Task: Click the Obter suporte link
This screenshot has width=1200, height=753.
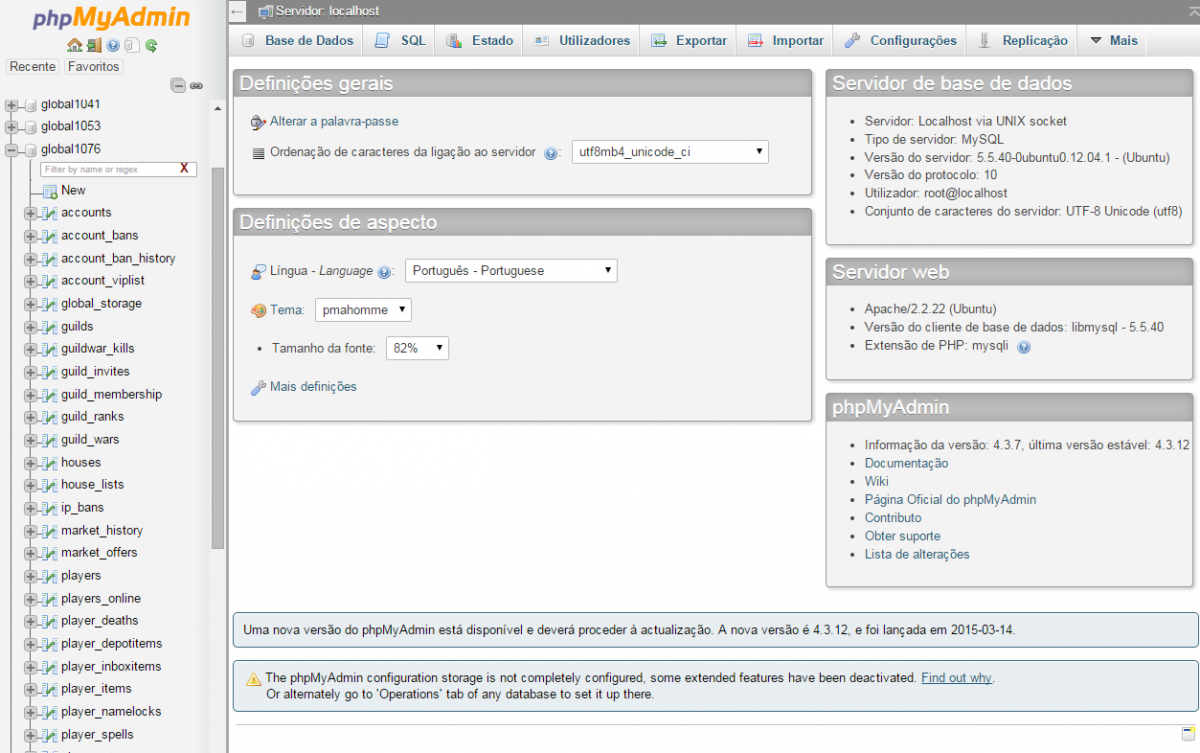Action: tap(902, 537)
